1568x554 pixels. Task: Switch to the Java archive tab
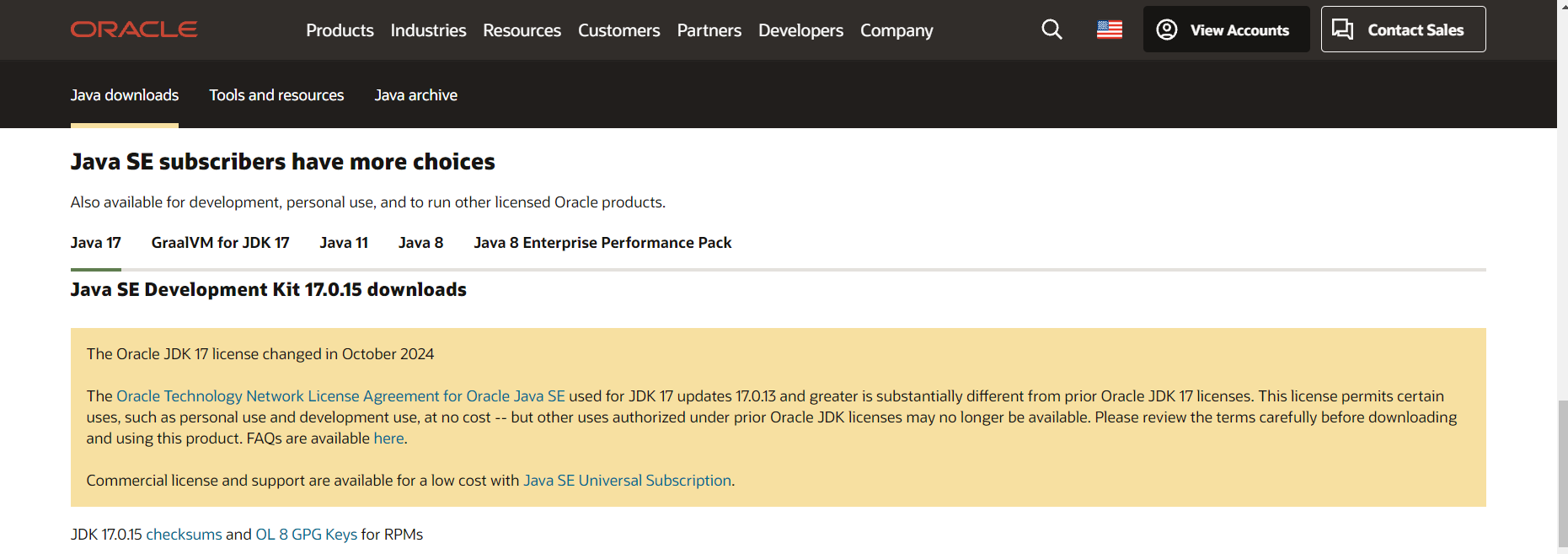point(416,95)
